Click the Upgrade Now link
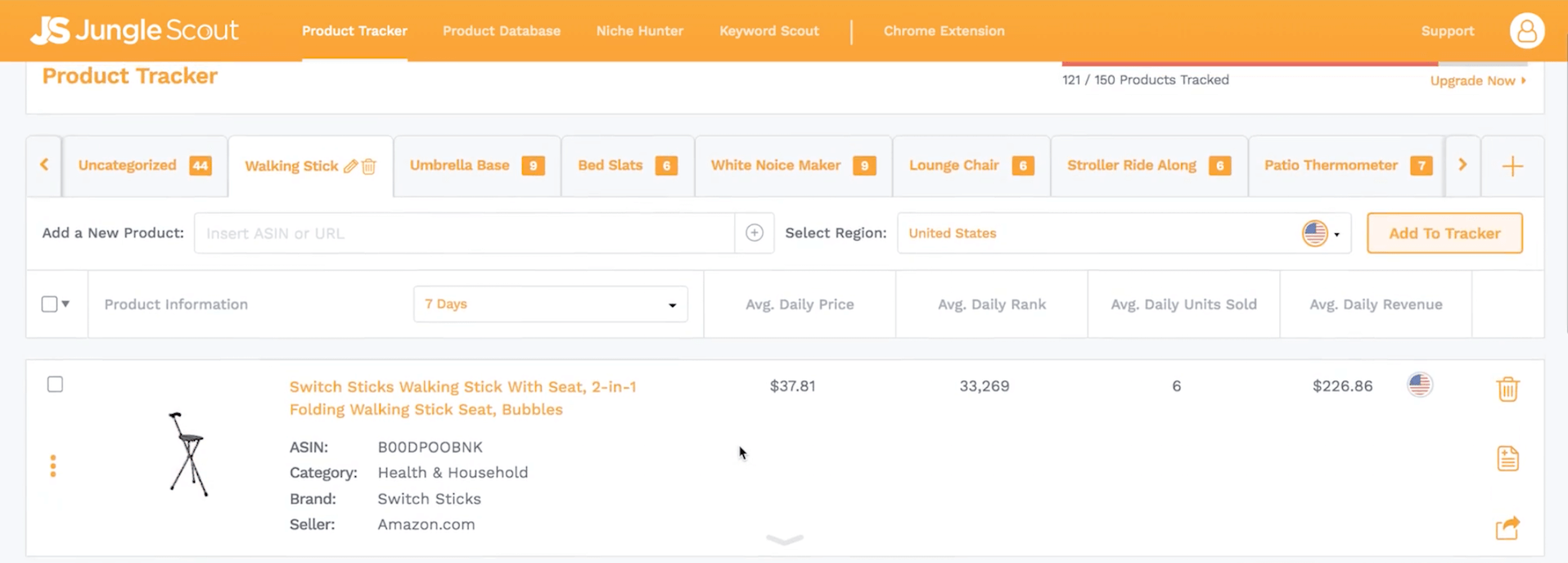The image size is (1568, 563). [1477, 80]
